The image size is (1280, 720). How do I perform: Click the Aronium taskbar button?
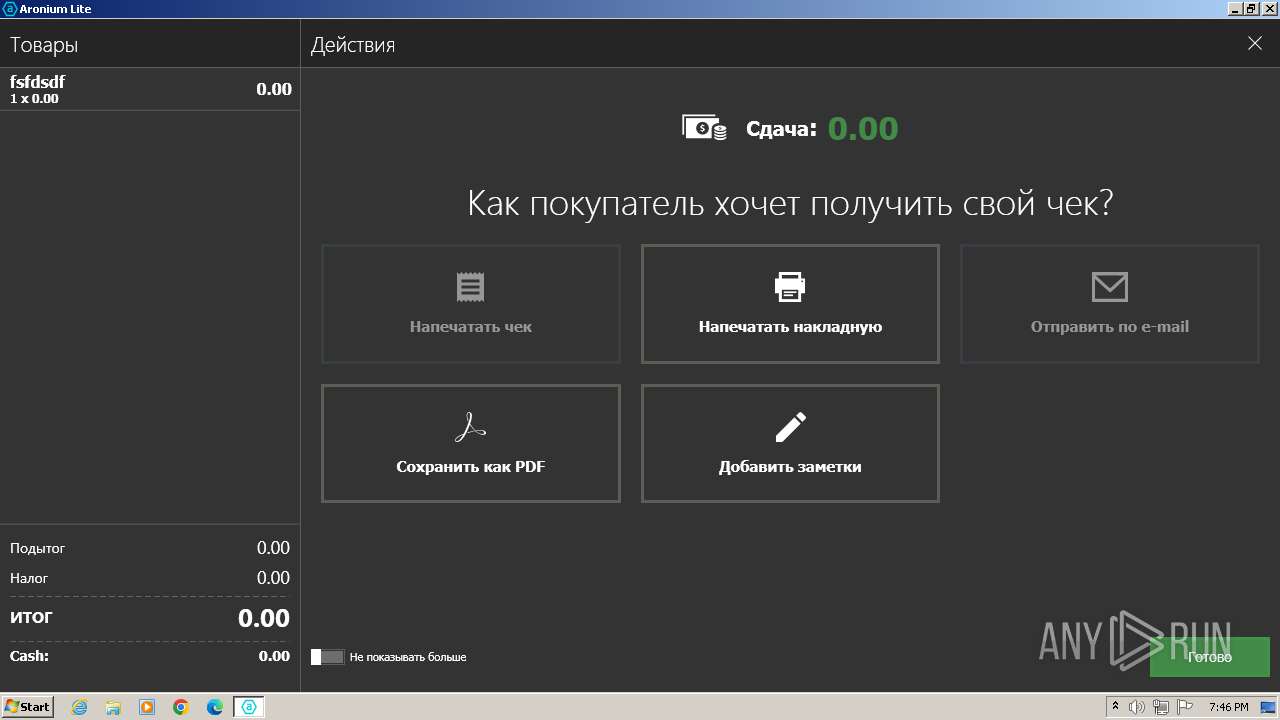[x=249, y=707]
